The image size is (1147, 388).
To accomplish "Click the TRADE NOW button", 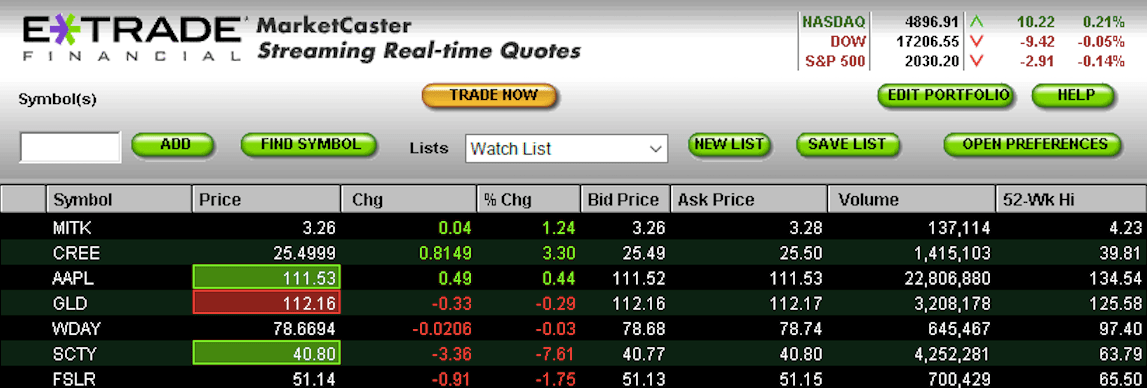I will click(490, 96).
